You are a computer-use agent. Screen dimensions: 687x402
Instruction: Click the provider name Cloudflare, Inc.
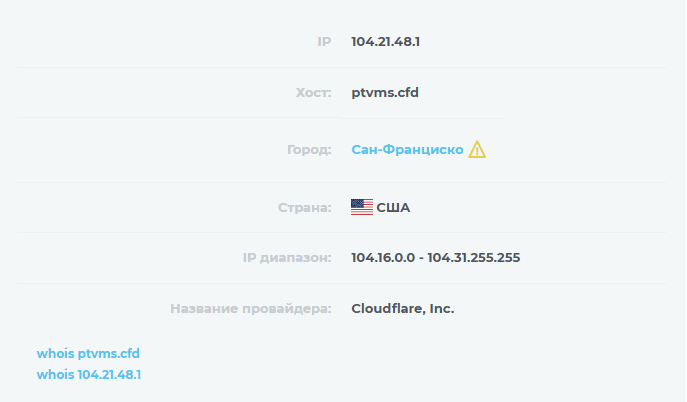[403, 308]
